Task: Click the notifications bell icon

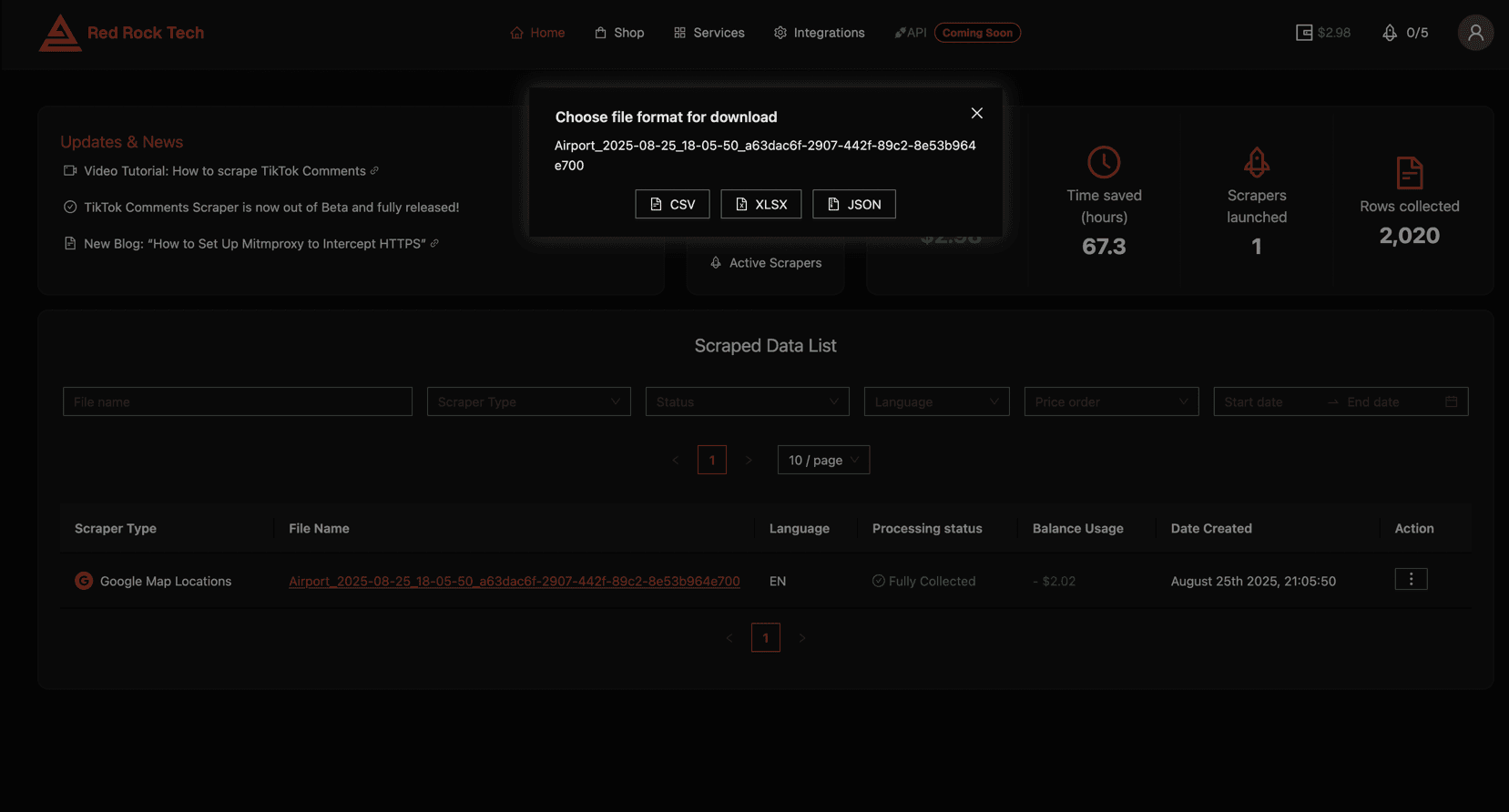Action: click(x=1390, y=33)
